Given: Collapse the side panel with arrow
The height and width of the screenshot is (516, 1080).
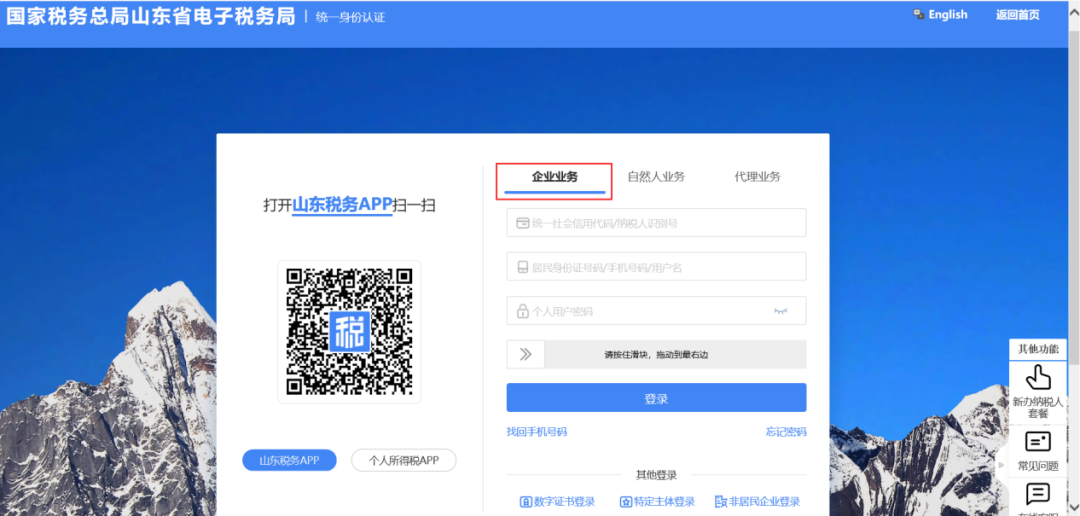Looking at the screenshot, I should click(1001, 465).
